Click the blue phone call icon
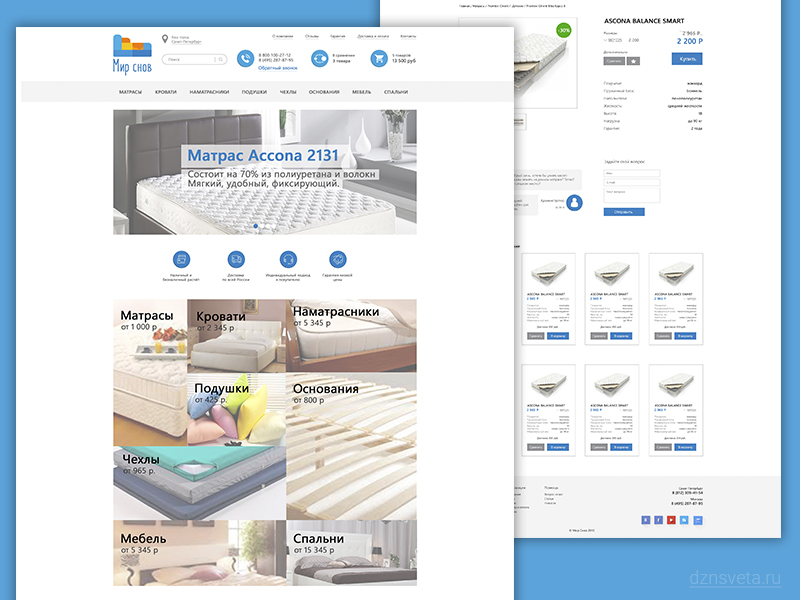 [245, 59]
